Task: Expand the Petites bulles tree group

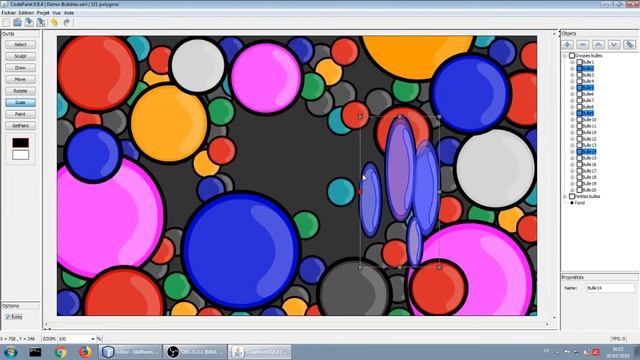Action: [565, 197]
